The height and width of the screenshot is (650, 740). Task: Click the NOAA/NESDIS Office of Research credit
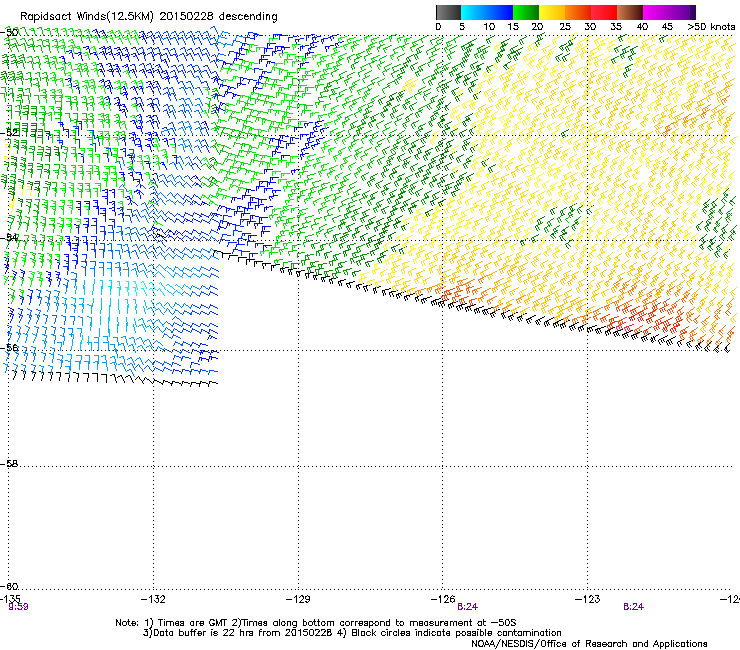[589, 644]
